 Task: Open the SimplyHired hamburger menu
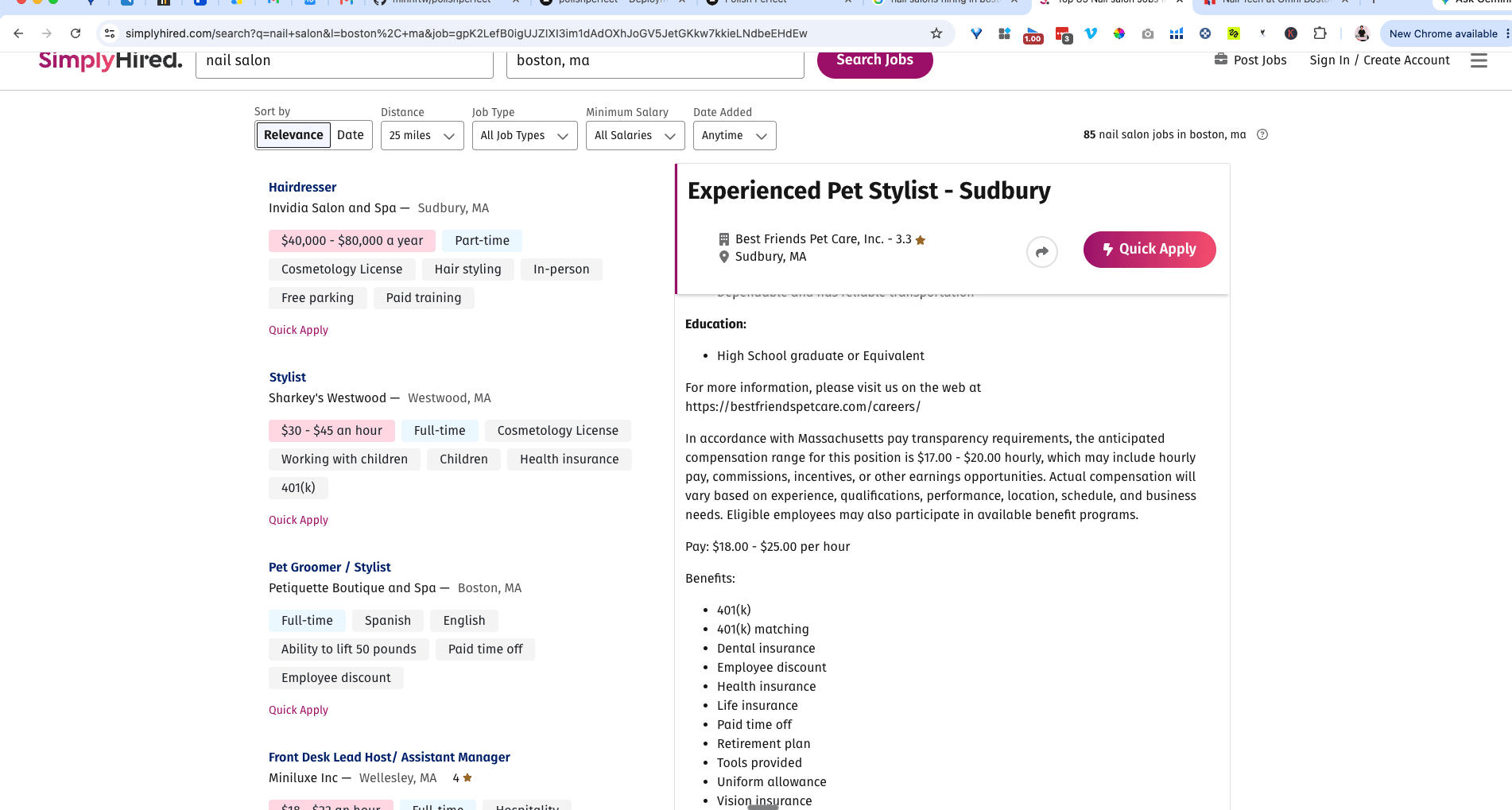1479,60
